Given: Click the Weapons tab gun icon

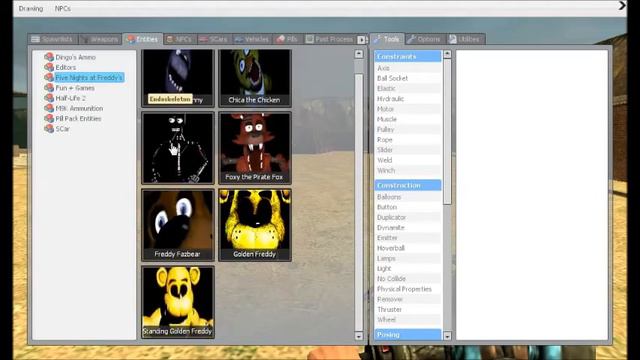Looking at the screenshot, I should (84, 39).
